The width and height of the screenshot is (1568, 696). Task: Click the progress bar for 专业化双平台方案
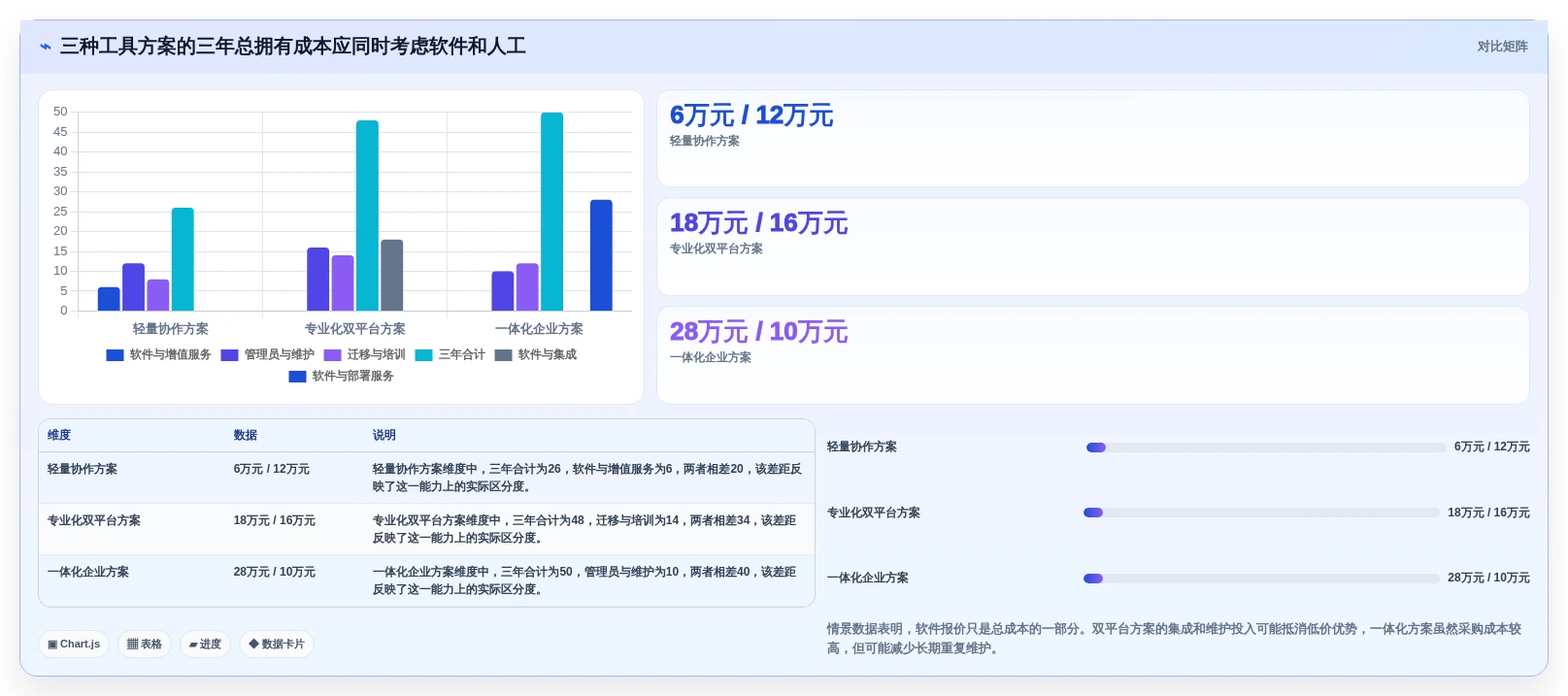[1261, 513]
